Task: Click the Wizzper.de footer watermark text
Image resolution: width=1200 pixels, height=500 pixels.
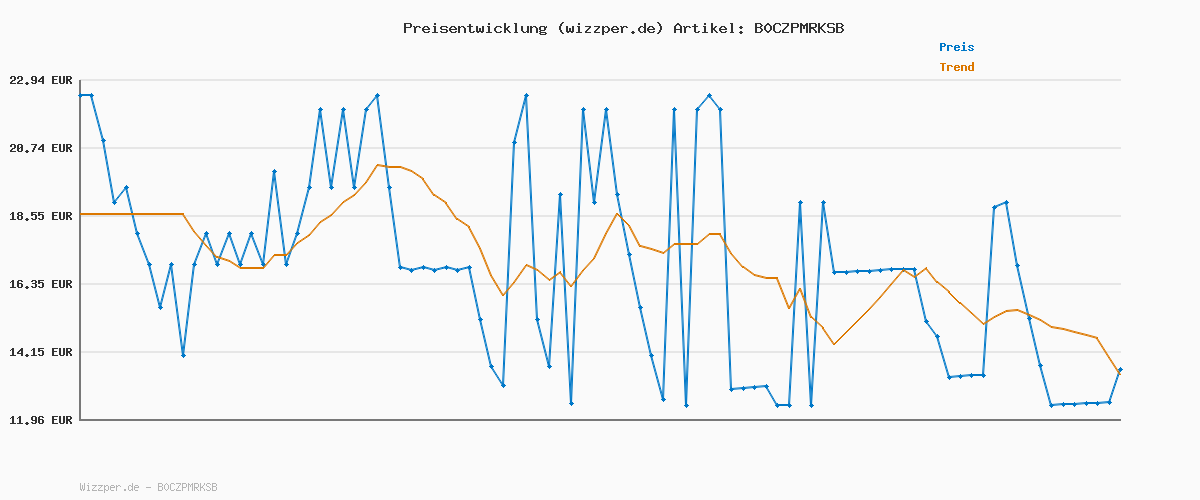Action: pos(148,487)
